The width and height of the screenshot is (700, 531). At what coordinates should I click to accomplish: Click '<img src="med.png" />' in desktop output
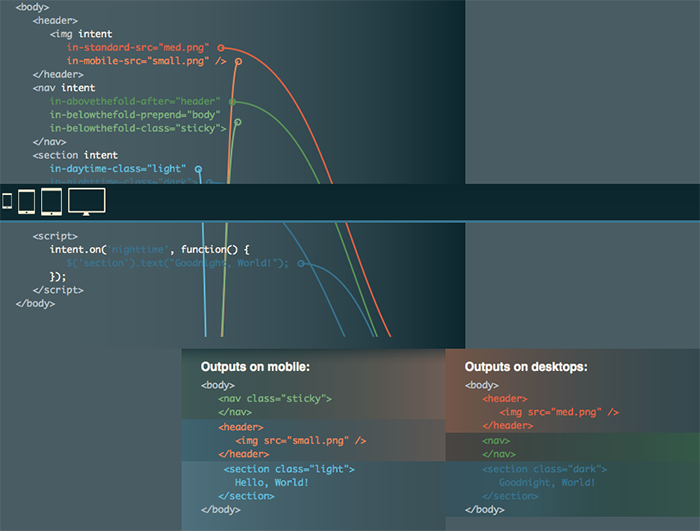(559, 412)
